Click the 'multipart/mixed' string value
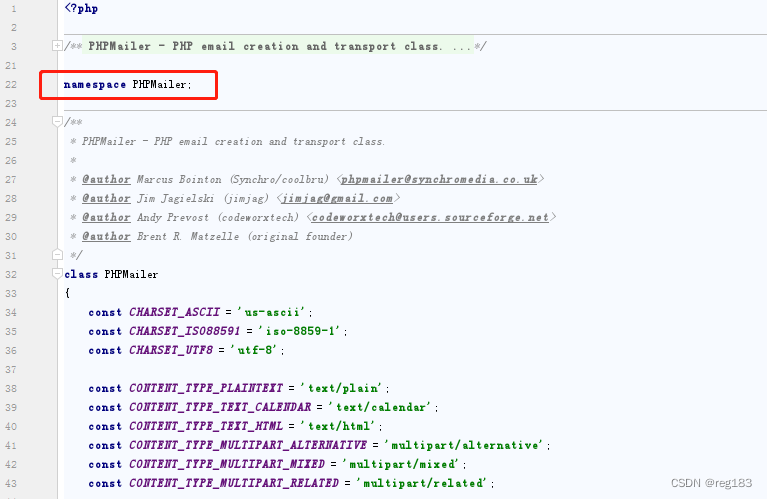 (x=403, y=465)
